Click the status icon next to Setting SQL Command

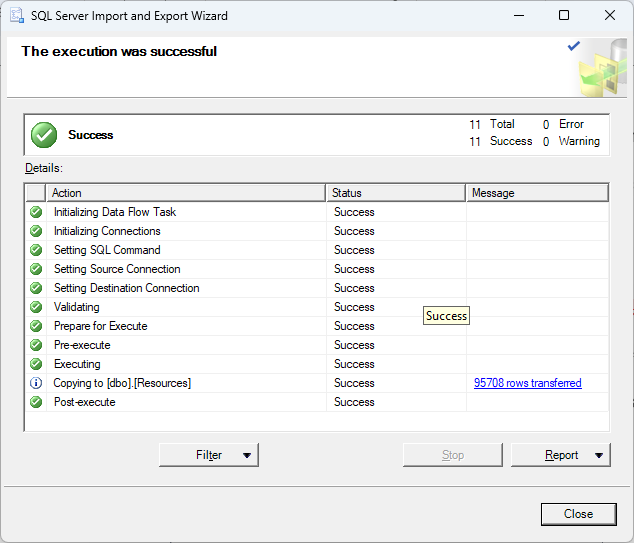(x=36, y=250)
